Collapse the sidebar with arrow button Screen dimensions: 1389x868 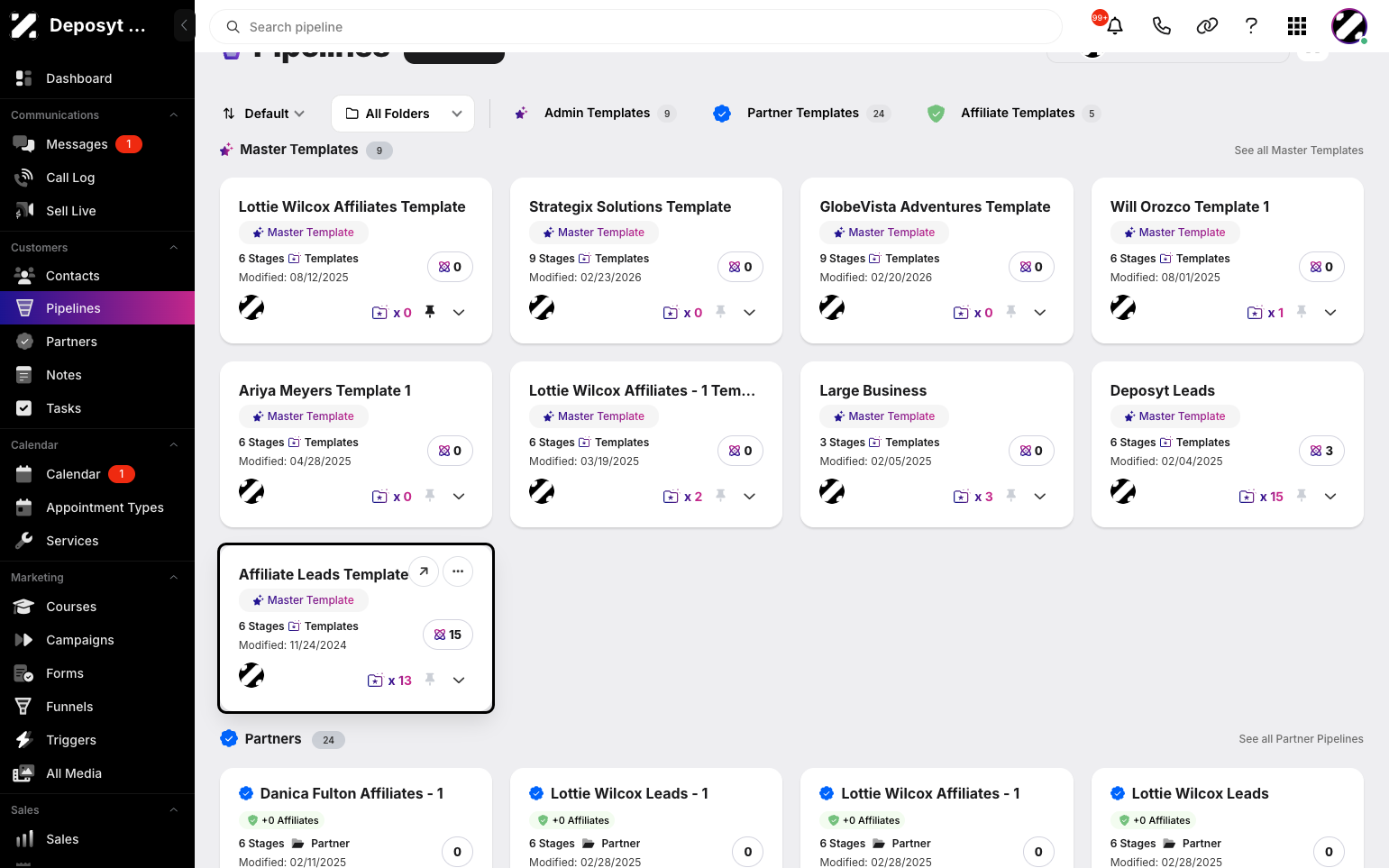coord(184,25)
